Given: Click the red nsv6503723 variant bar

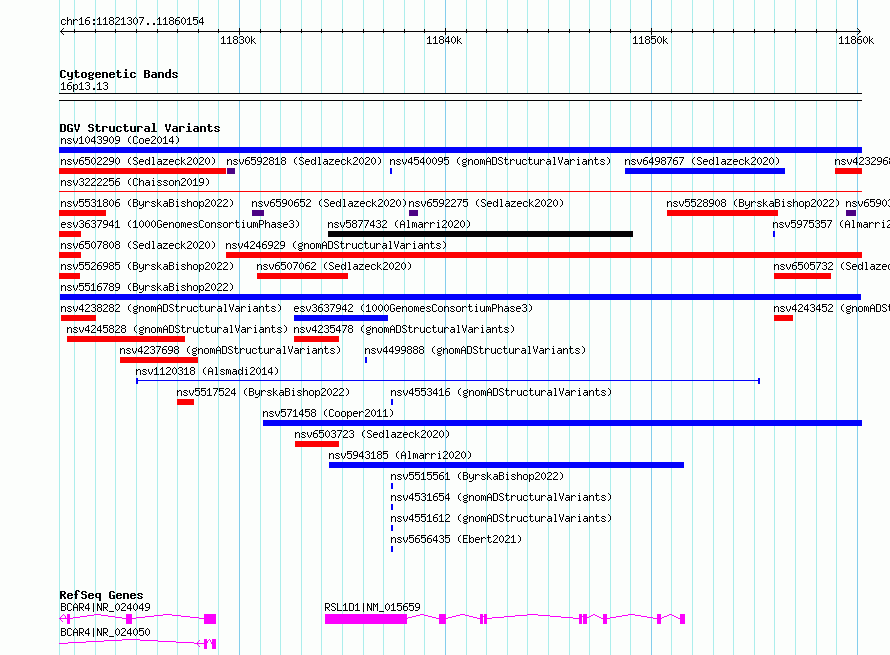Looking at the screenshot, I should [317, 444].
